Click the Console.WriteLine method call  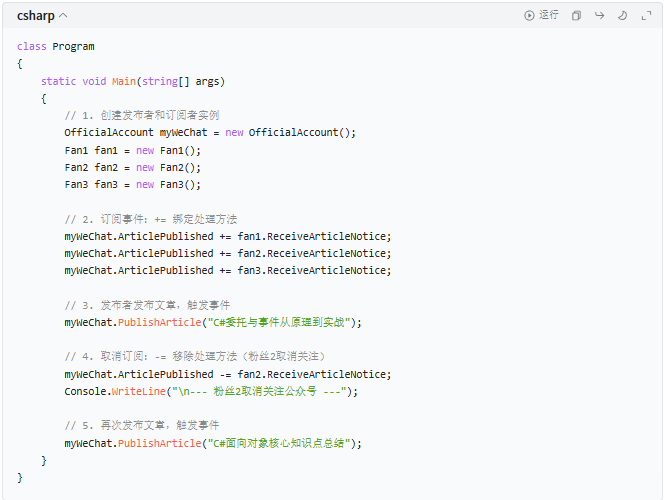(139, 391)
